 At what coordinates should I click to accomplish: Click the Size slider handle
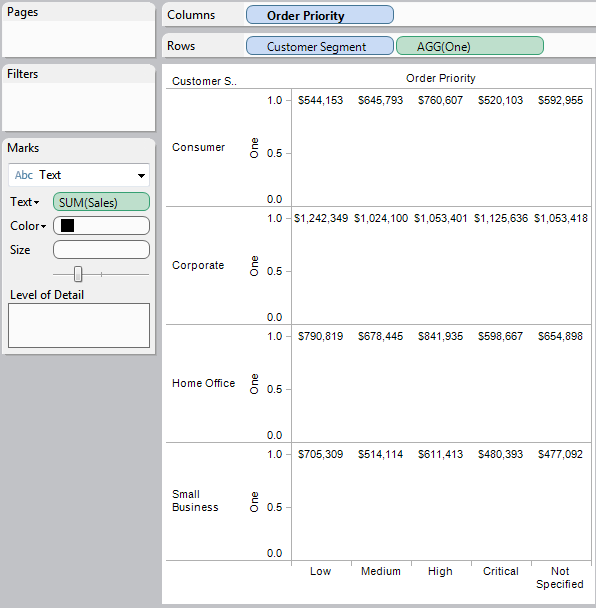point(78,274)
